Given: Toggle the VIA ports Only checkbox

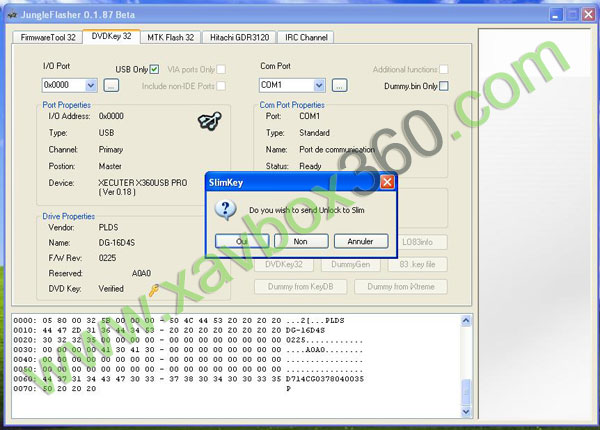Looking at the screenshot, I should click(221, 69).
